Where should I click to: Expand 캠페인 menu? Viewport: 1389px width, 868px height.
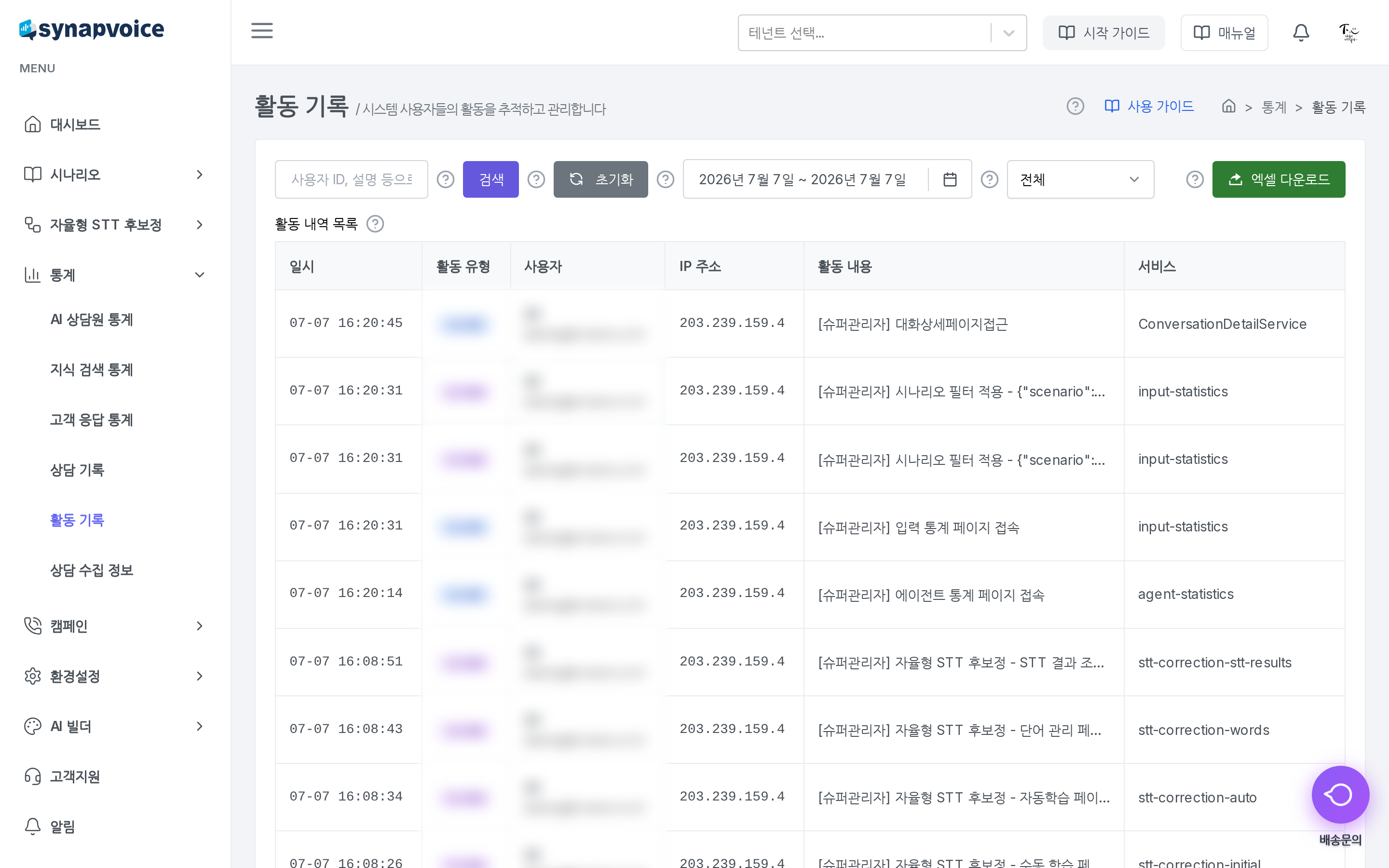[x=115, y=626]
